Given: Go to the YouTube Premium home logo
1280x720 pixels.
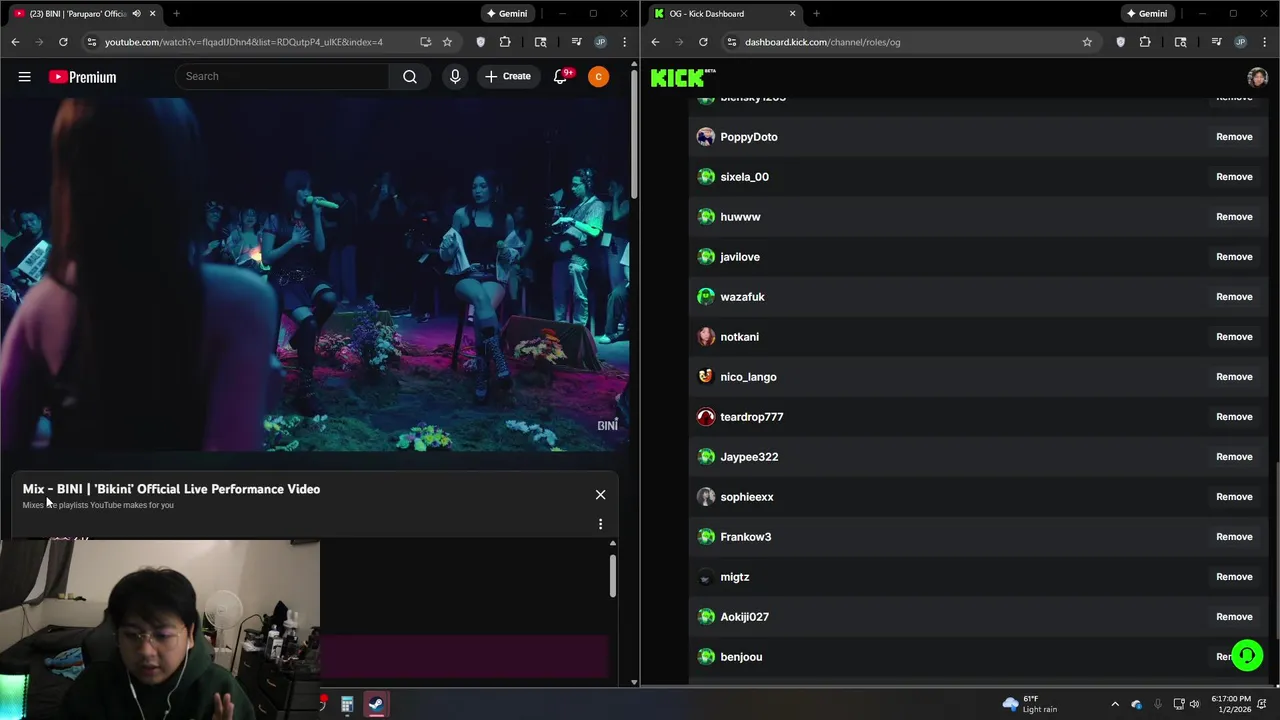Looking at the screenshot, I should [82, 77].
